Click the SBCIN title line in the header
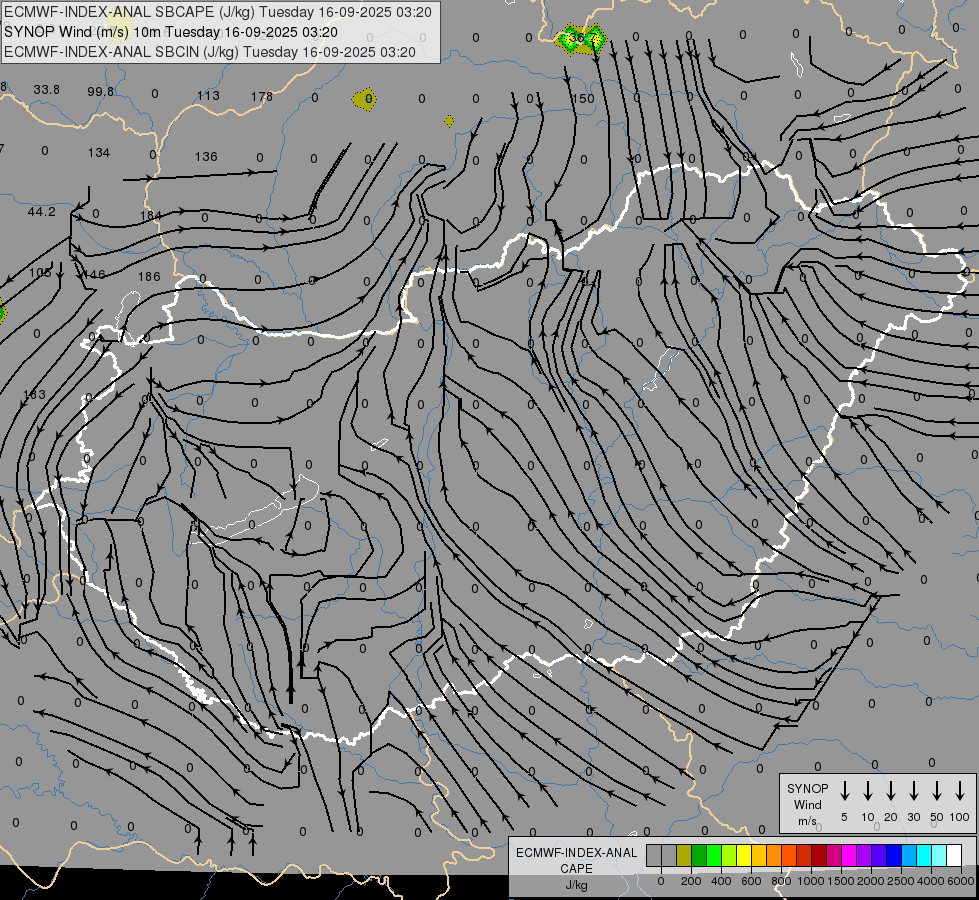This screenshot has width=979, height=900. pos(210,52)
